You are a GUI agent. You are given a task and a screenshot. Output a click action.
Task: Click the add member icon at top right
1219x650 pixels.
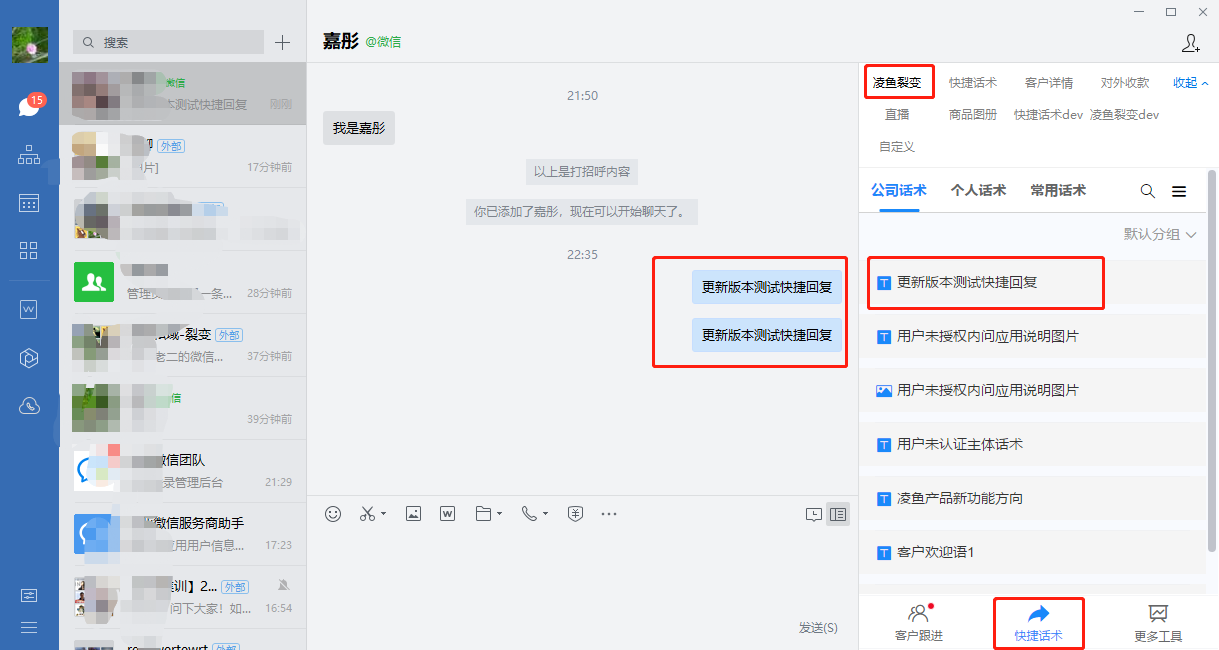tap(1190, 42)
